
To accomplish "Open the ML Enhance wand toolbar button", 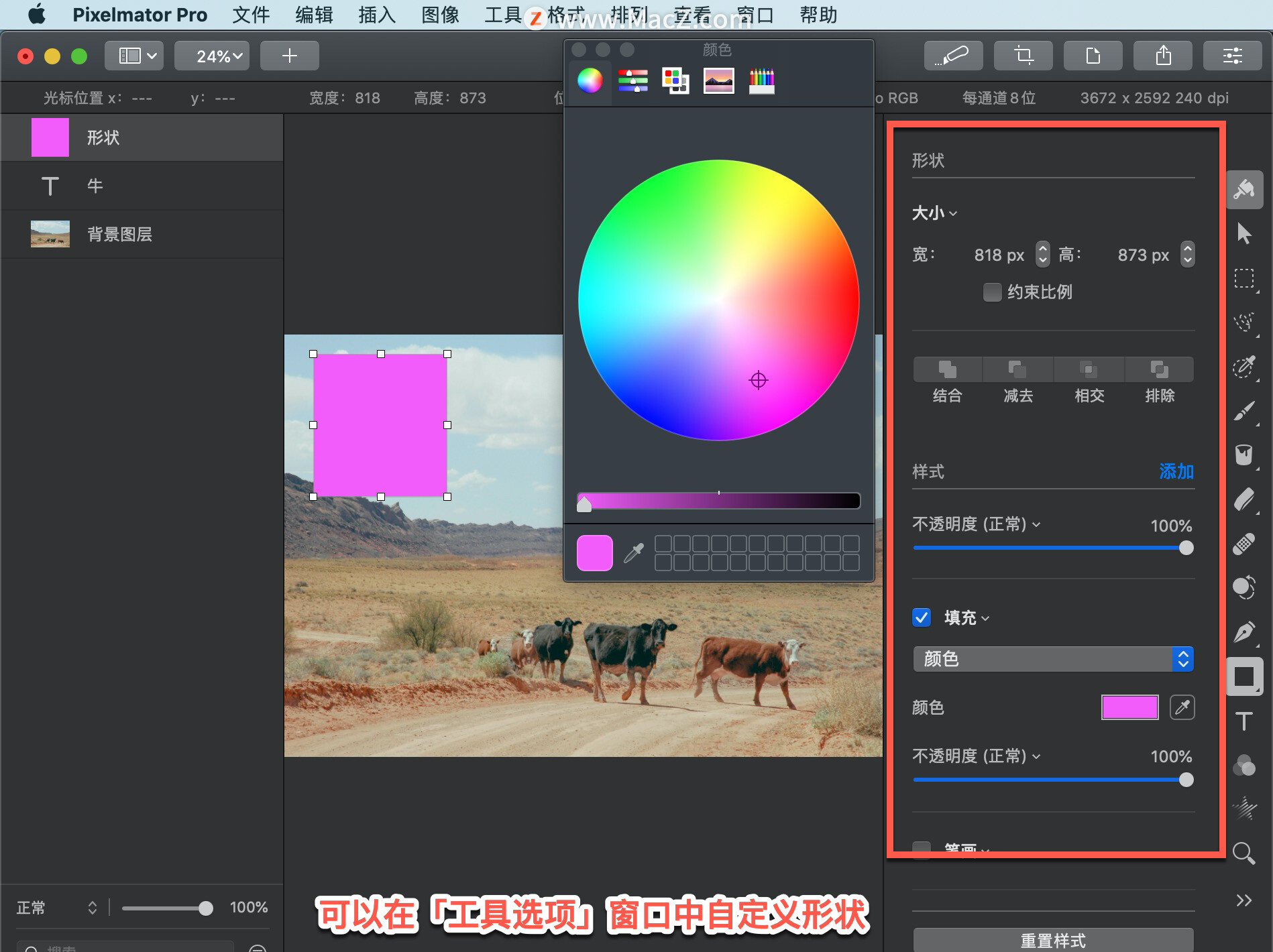I will [953, 56].
